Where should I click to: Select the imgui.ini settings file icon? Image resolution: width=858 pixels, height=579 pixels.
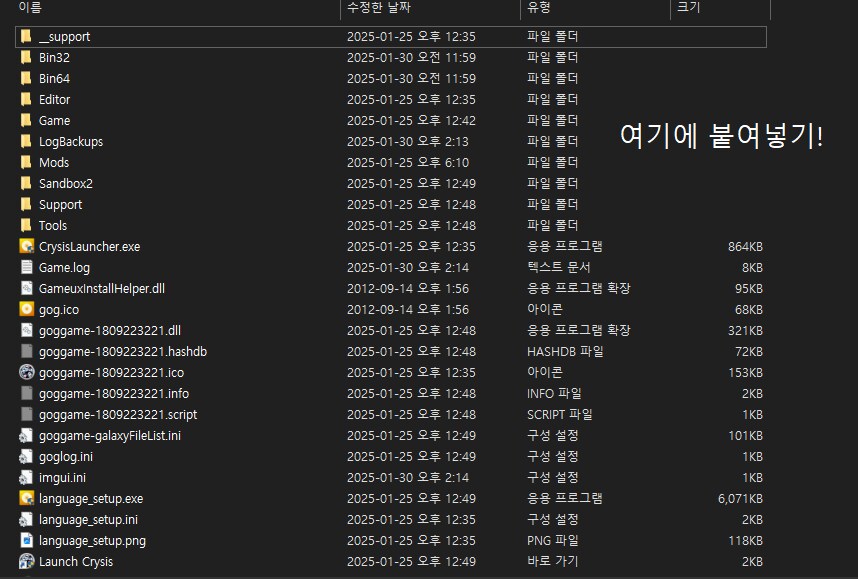coord(26,477)
